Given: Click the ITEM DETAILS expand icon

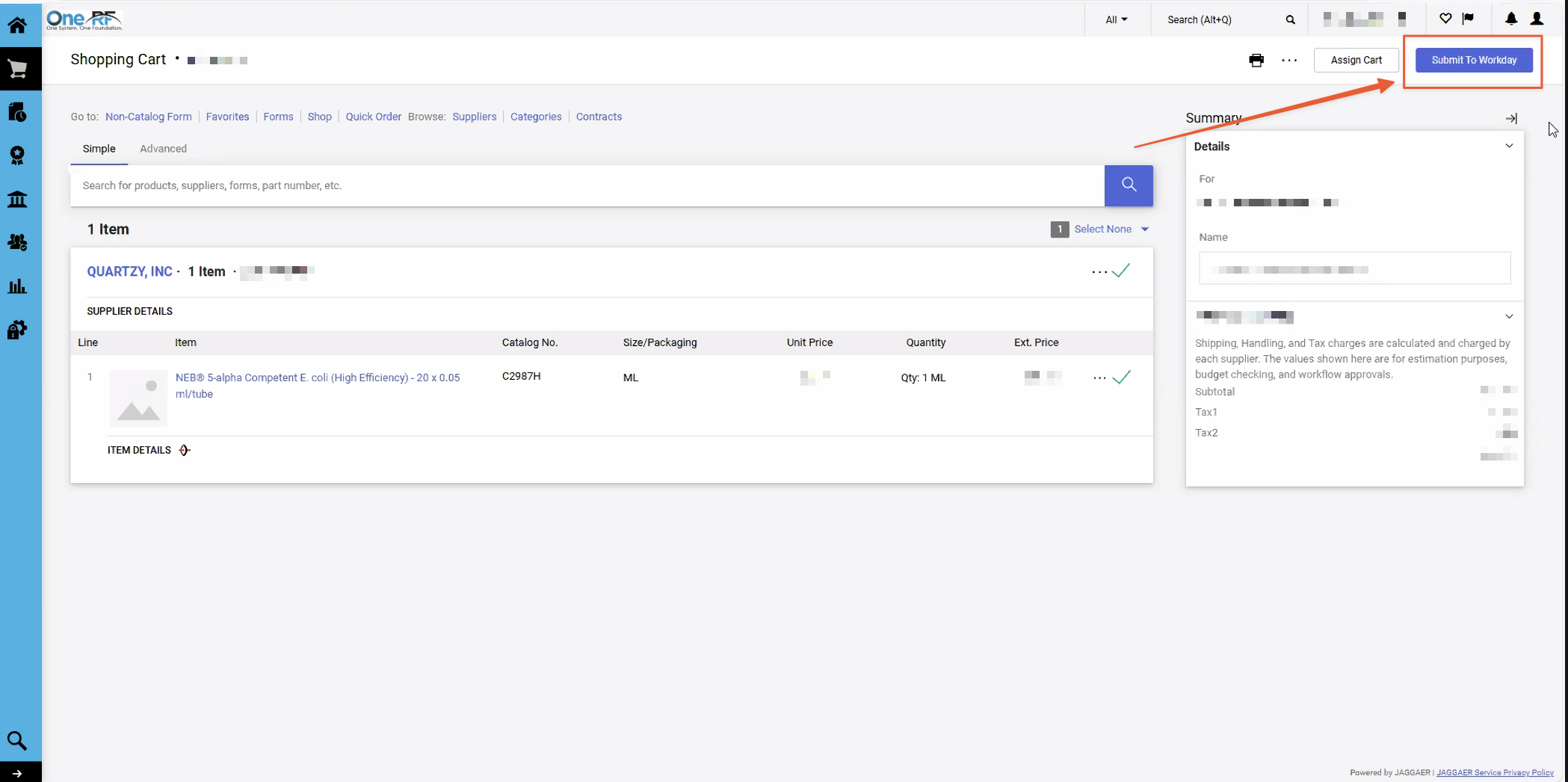Looking at the screenshot, I should (x=185, y=450).
